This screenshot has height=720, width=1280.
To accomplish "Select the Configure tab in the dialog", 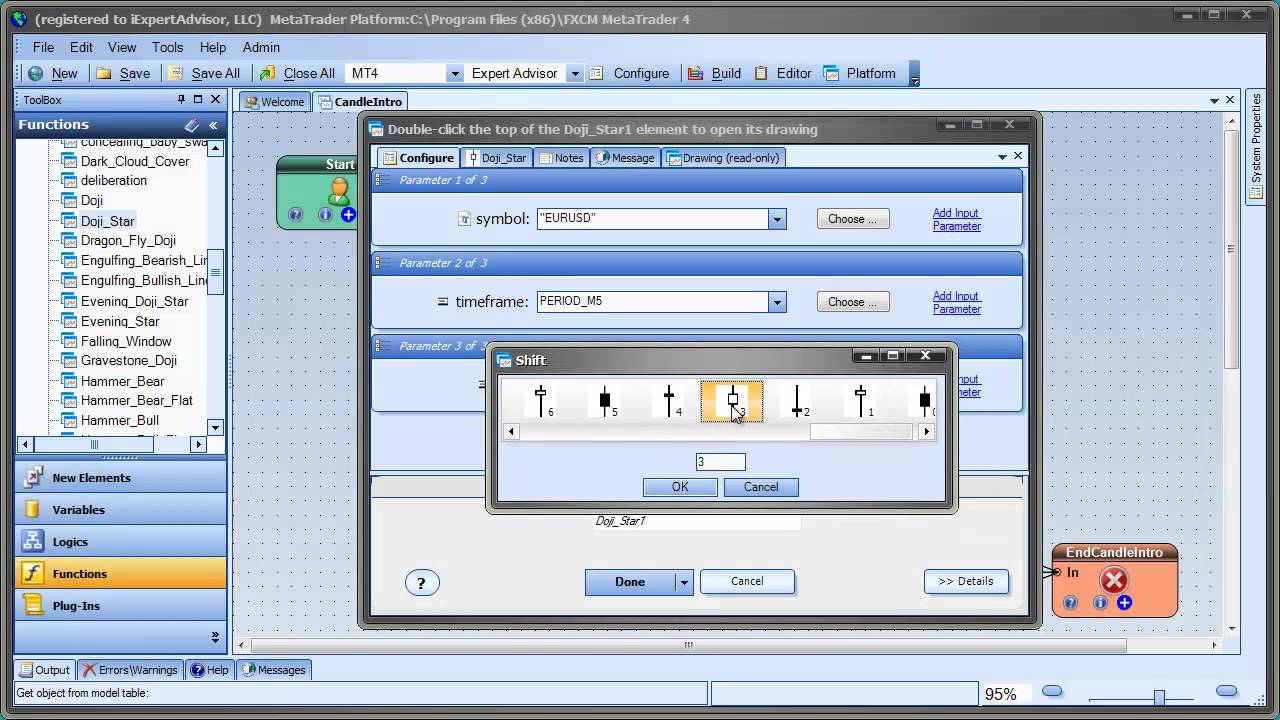I will 418,157.
